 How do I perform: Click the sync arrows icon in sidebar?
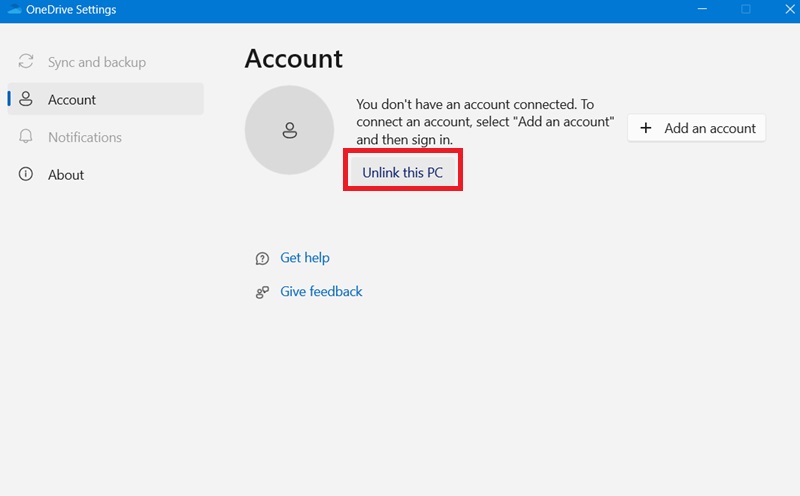[26, 61]
